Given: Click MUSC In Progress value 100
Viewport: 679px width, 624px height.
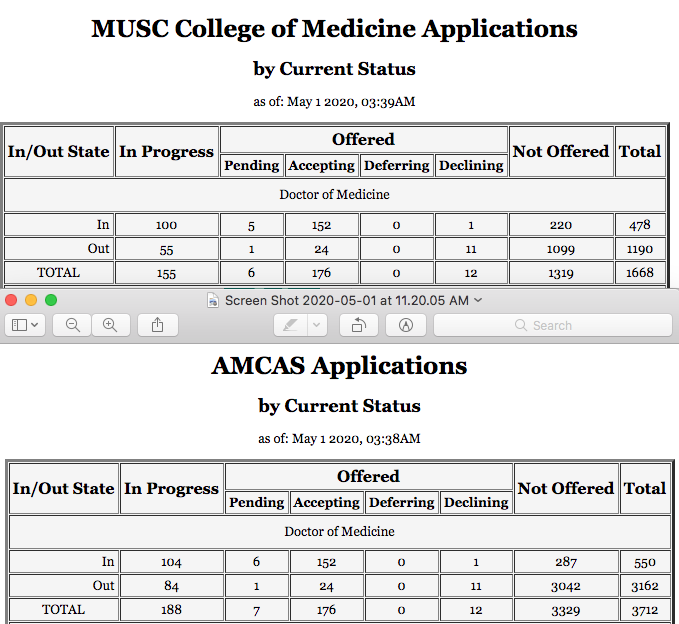Looking at the screenshot, I should 167,225.
